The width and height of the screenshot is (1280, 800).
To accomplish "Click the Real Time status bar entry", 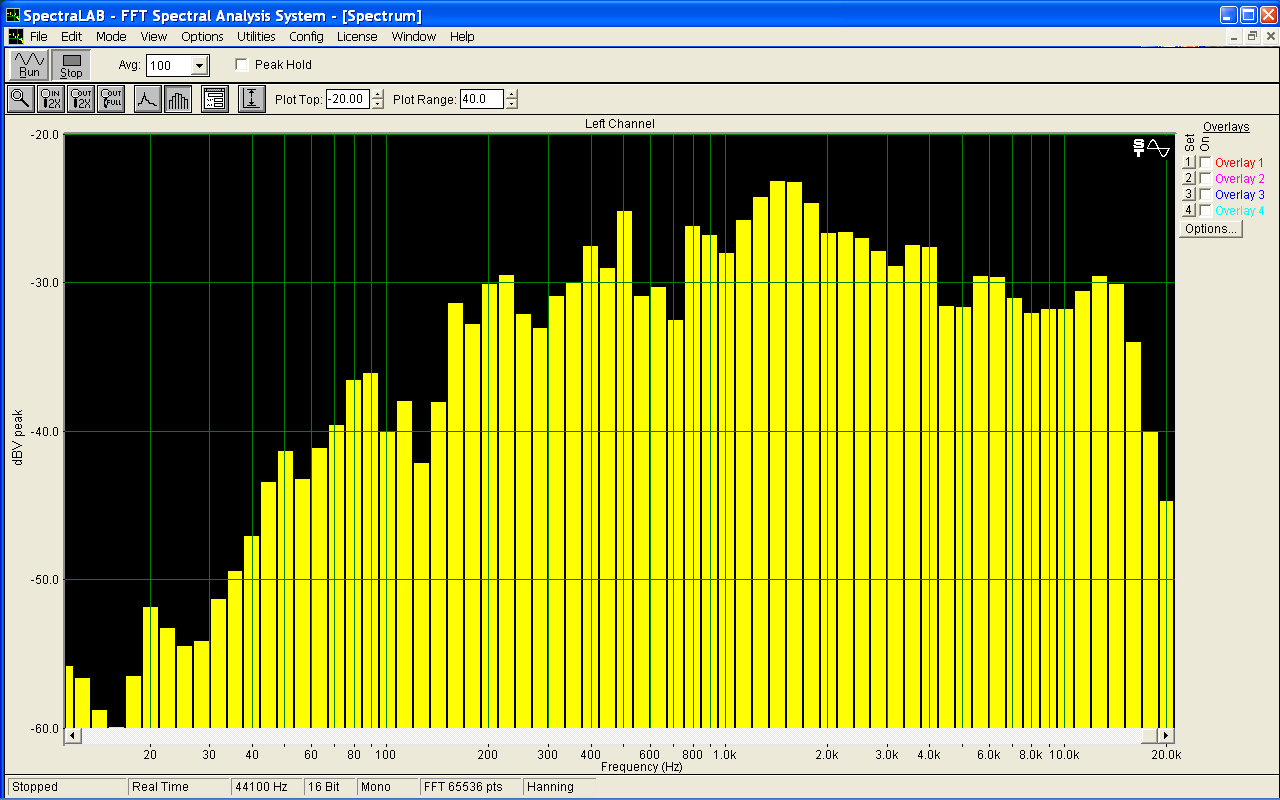I will click(179, 787).
